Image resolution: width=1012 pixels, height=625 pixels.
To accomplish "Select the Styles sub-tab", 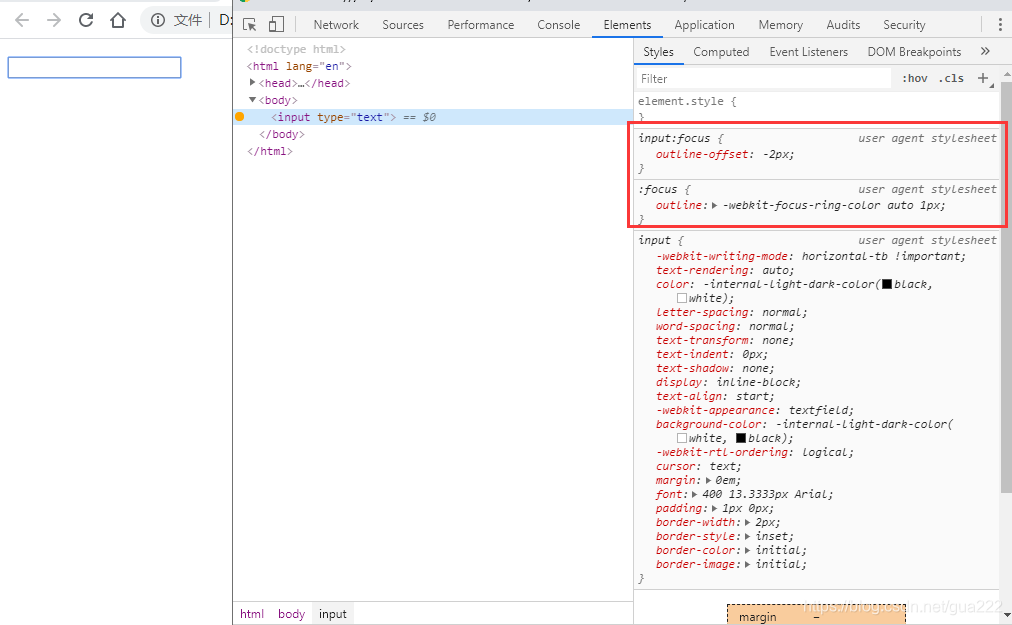I will [658, 52].
